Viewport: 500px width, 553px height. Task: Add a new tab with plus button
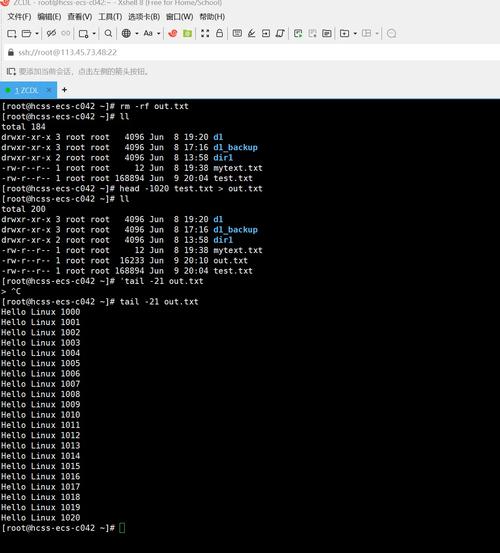click(x=64, y=90)
